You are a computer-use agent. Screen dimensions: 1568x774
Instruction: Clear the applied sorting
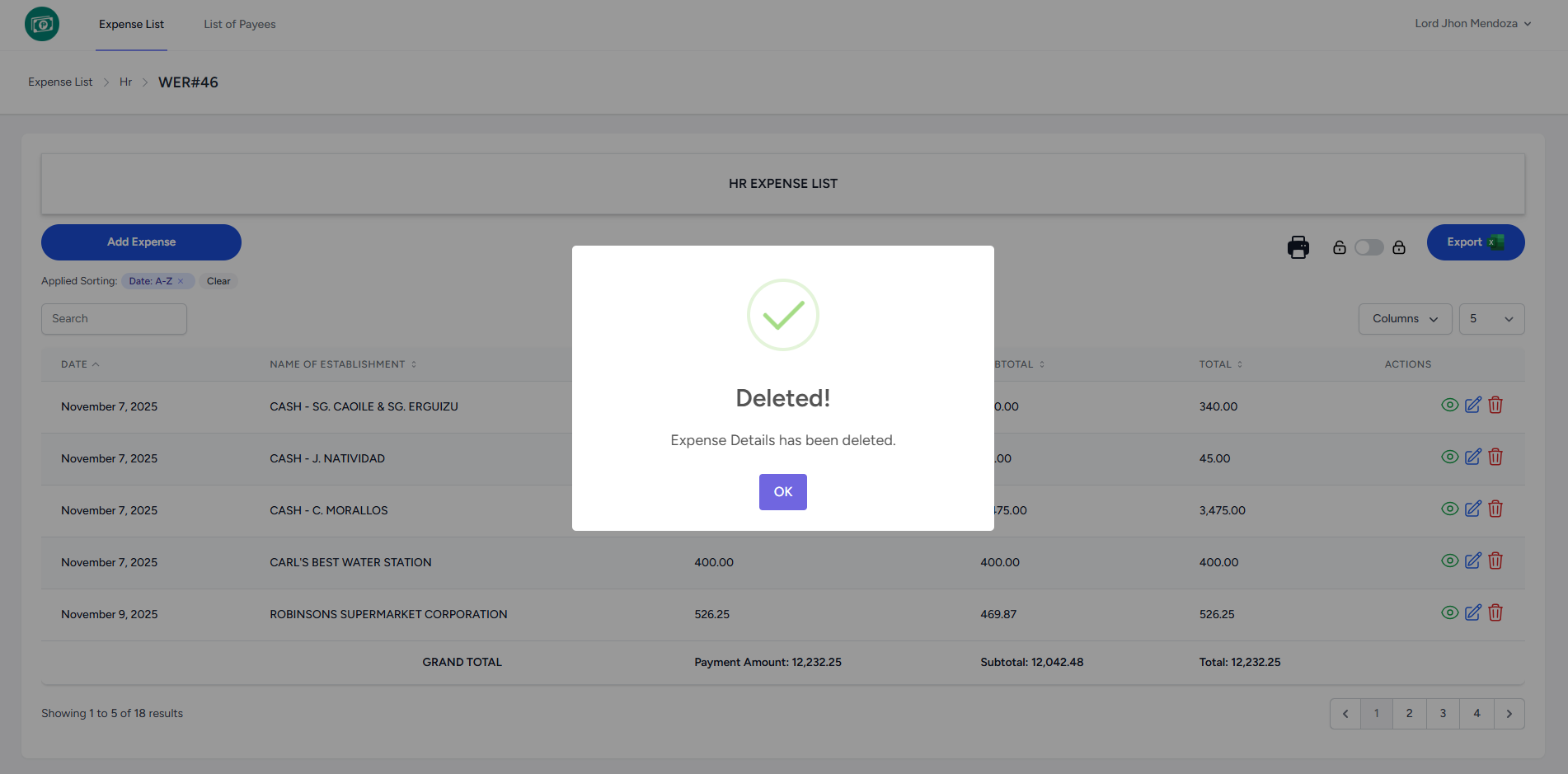(x=218, y=281)
